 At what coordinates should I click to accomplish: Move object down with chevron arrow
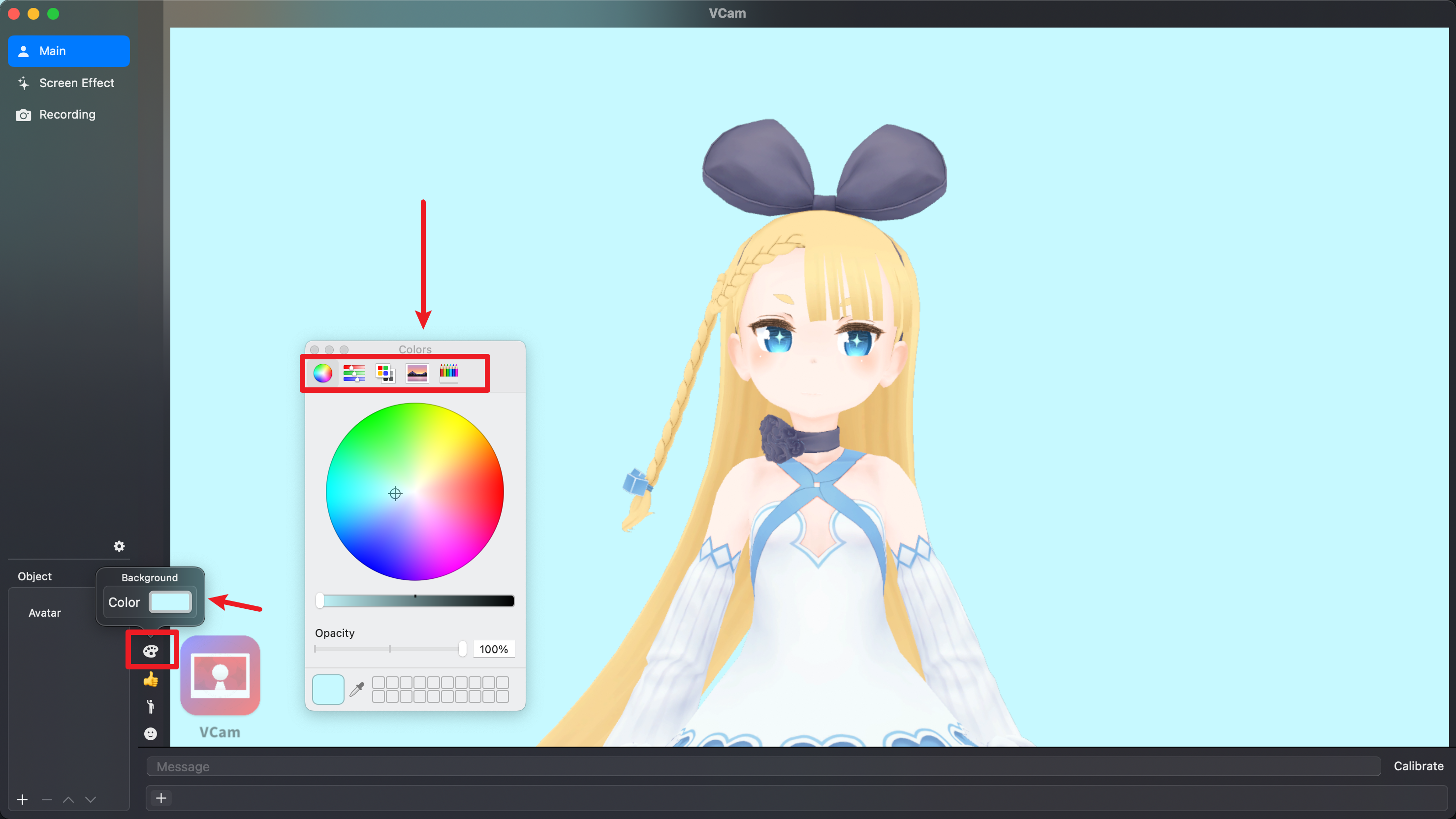(x=91, y=799)
